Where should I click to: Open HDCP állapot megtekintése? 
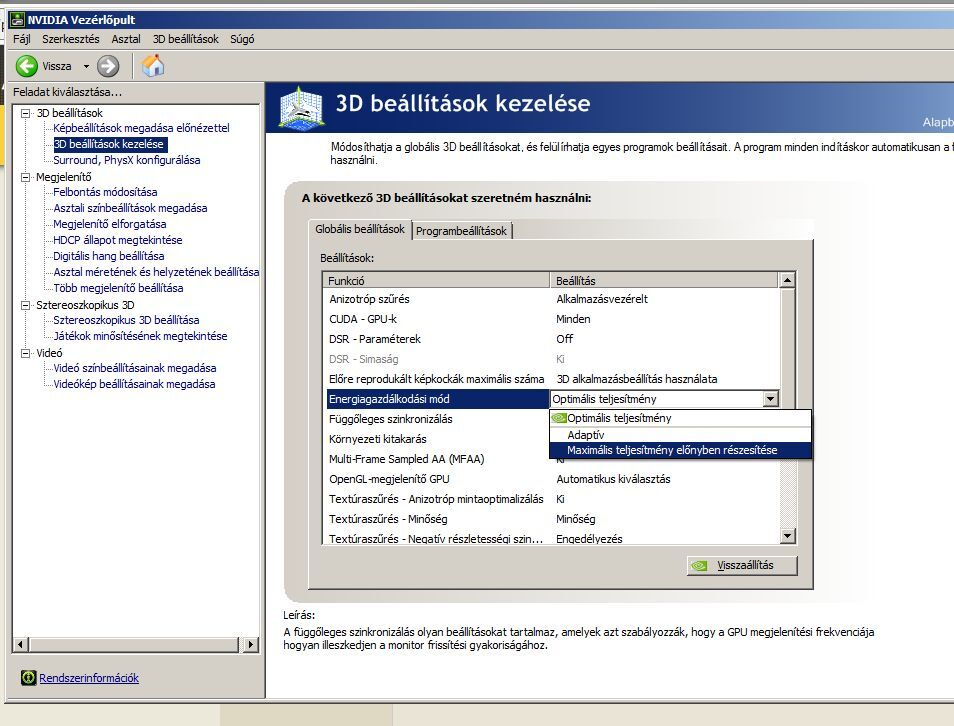click(x=117, y=240)
